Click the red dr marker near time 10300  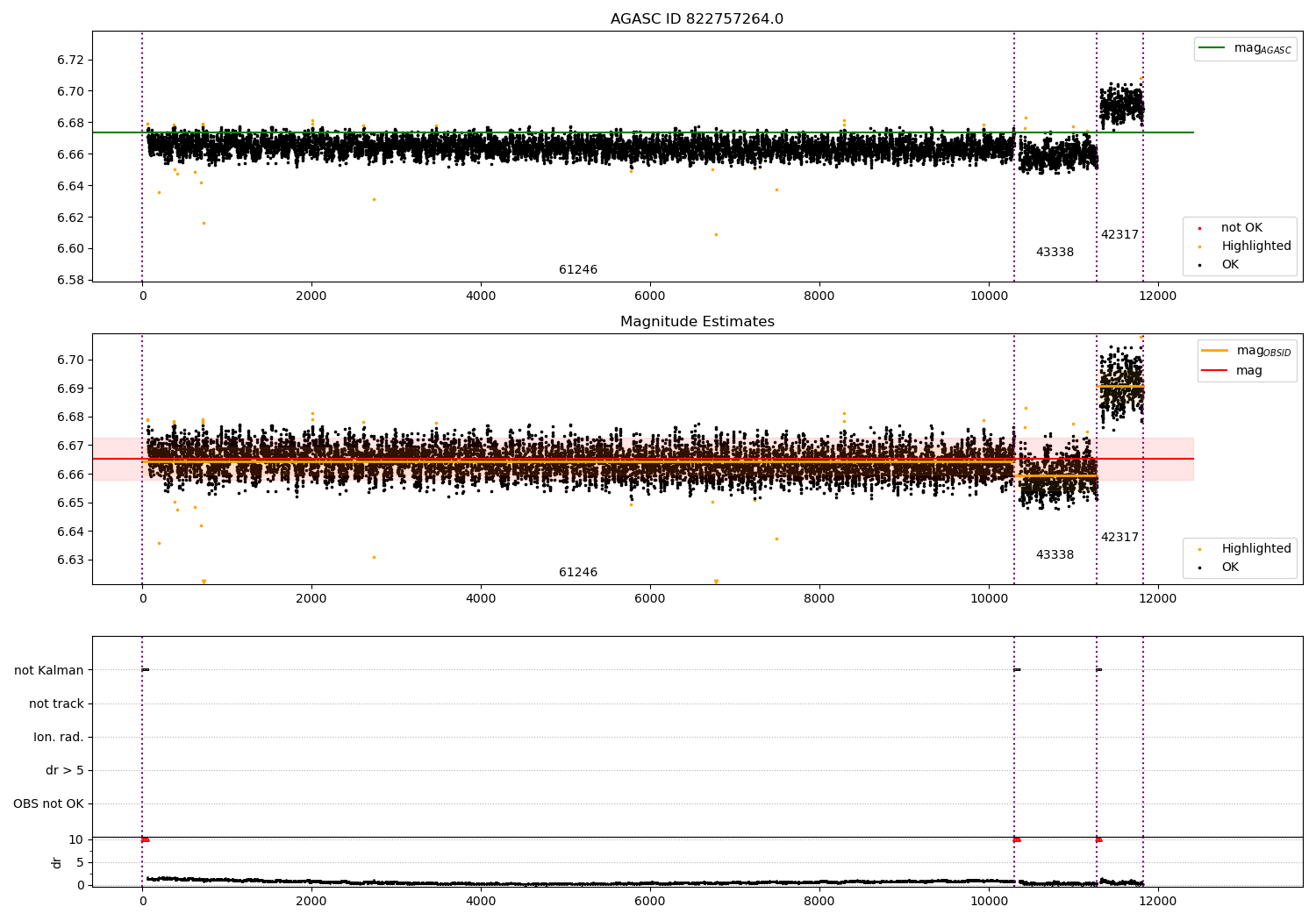point(1017,839)
